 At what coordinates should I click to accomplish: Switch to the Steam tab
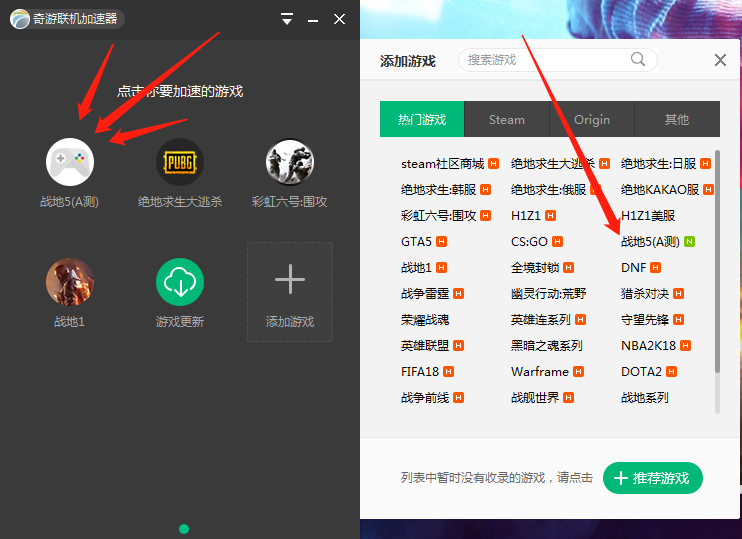coord(507,119)
